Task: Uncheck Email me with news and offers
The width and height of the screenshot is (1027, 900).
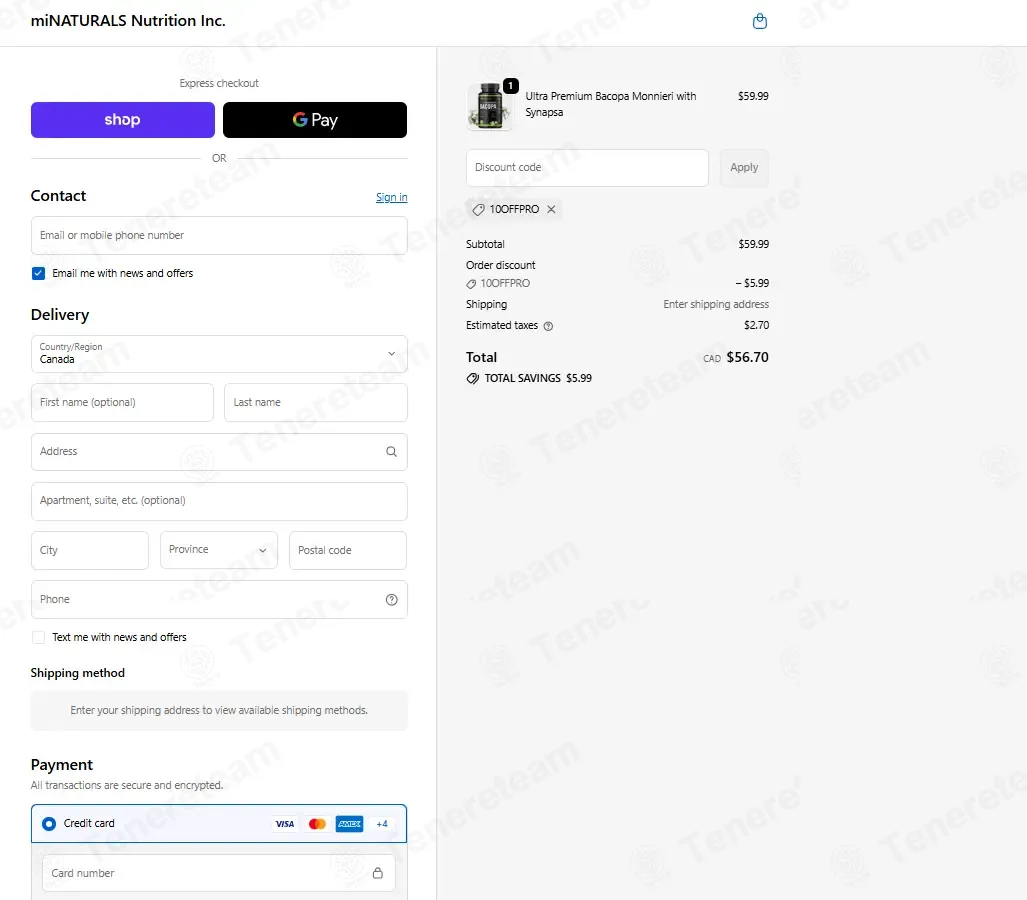Action: [39, 274]
